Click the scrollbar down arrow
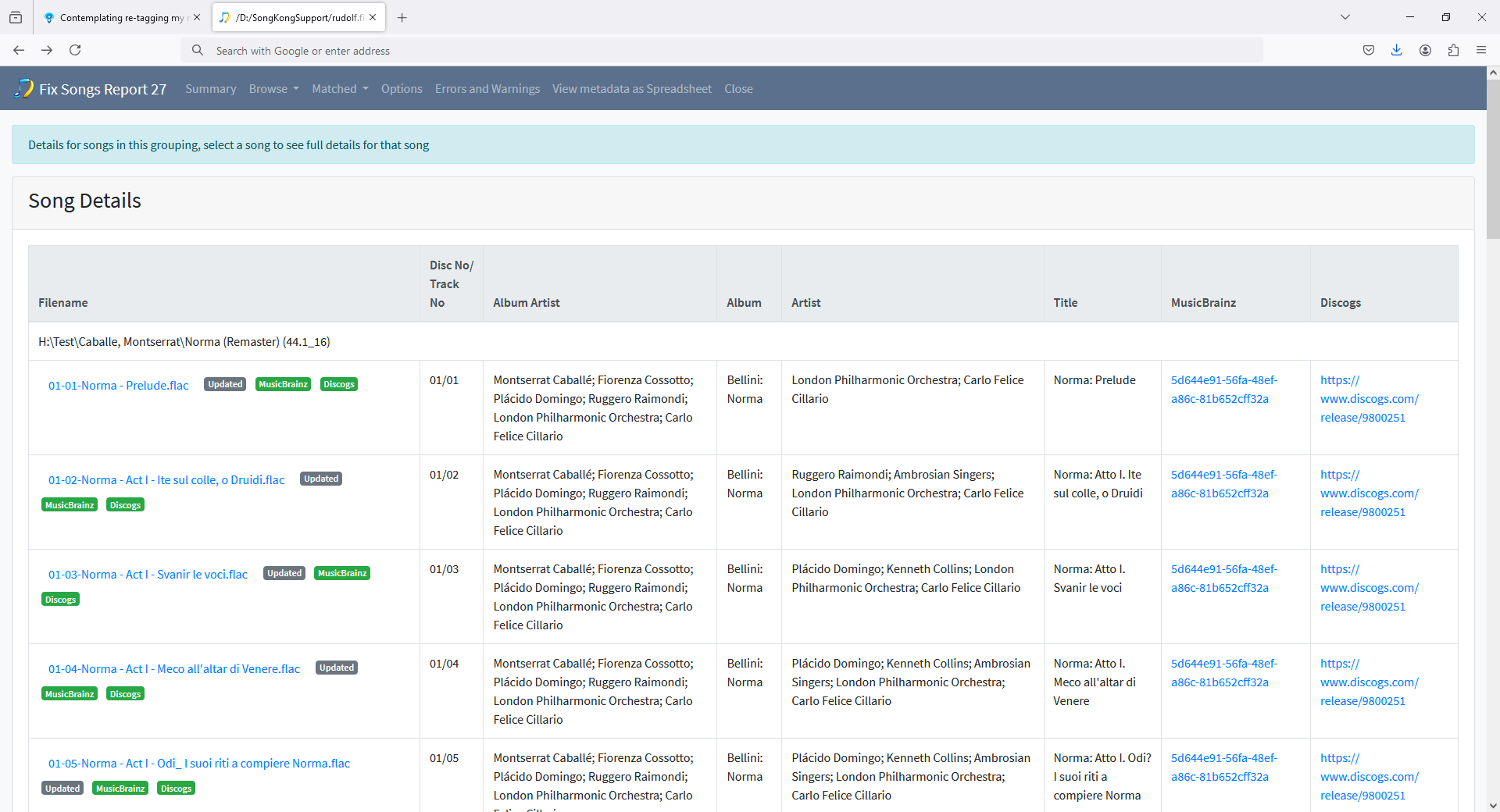 pyautogui.click(x=1493, y=805)
